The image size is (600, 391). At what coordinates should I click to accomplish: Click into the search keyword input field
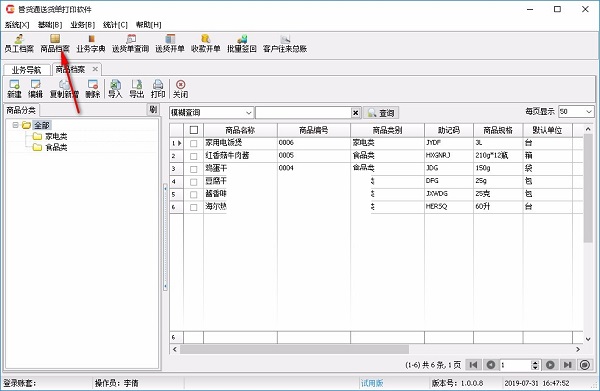(303, 112)
